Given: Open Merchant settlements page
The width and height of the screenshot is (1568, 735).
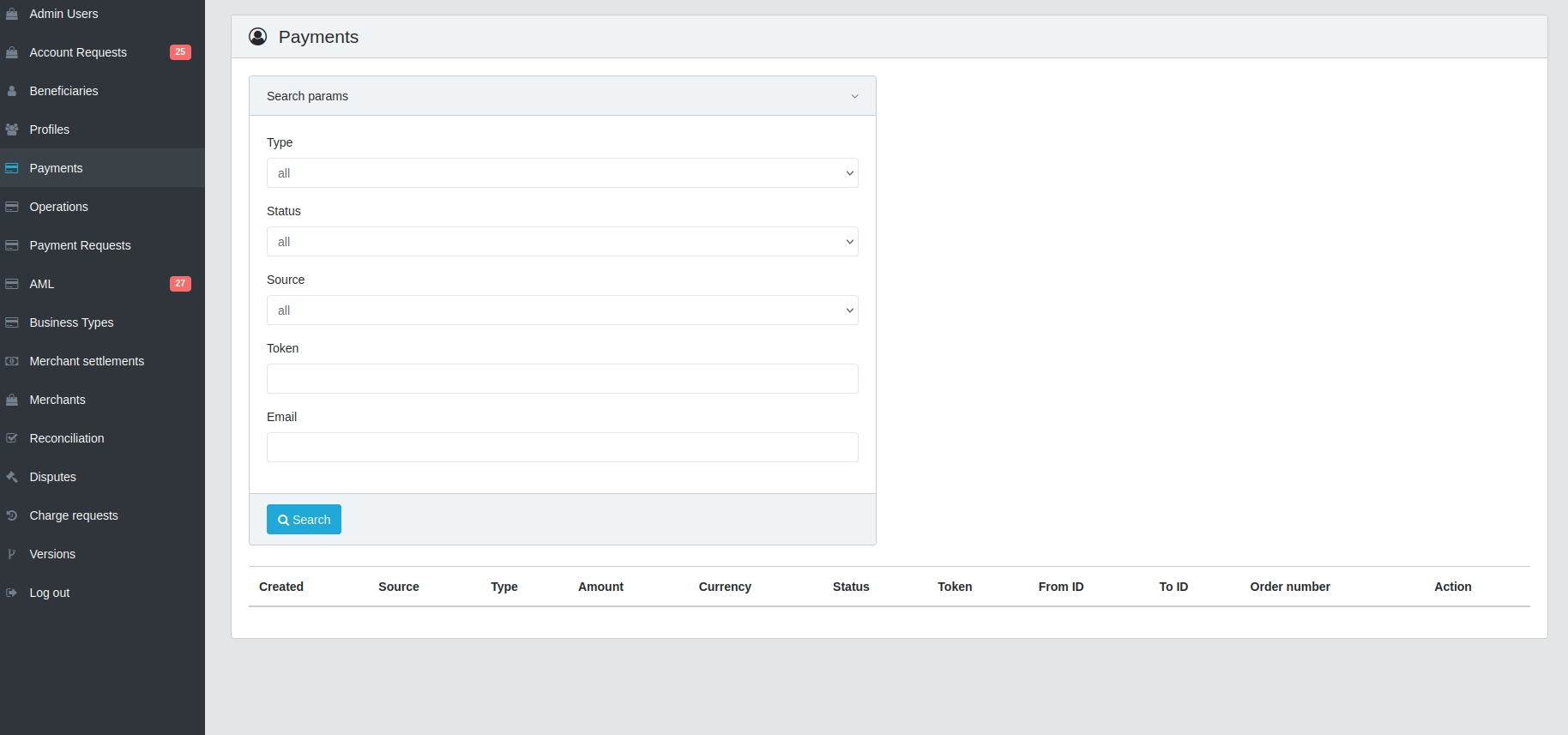Looking at the screenshot, I should [x=102, y=361].
